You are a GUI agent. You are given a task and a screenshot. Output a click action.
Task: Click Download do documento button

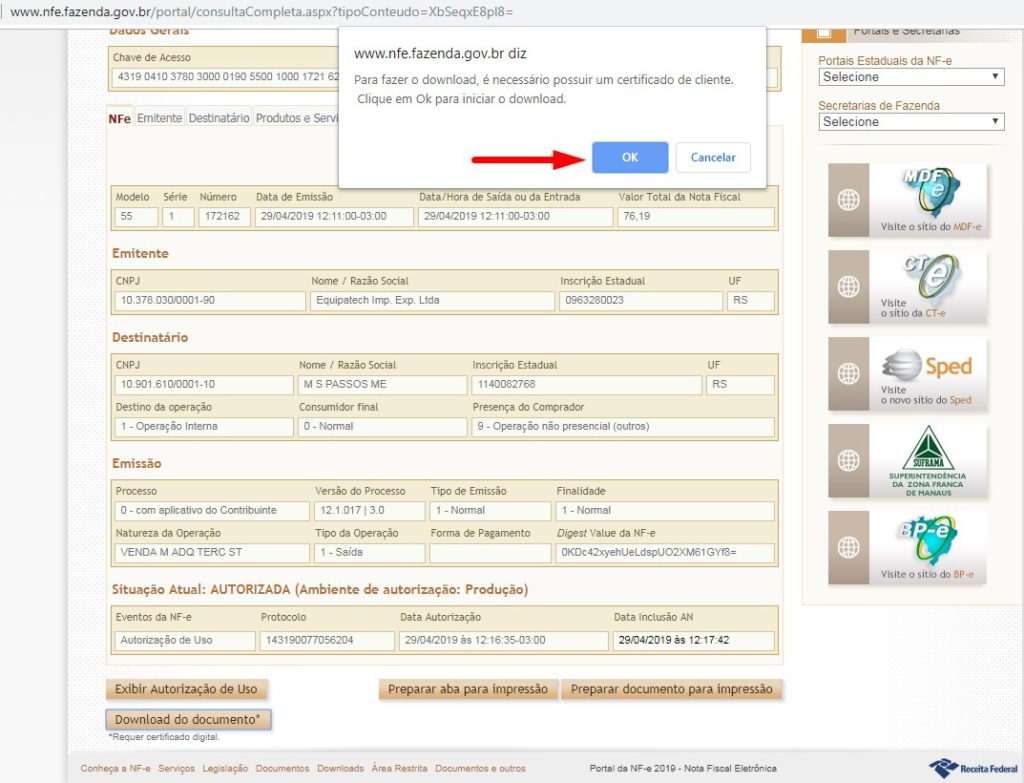[187, 719]
